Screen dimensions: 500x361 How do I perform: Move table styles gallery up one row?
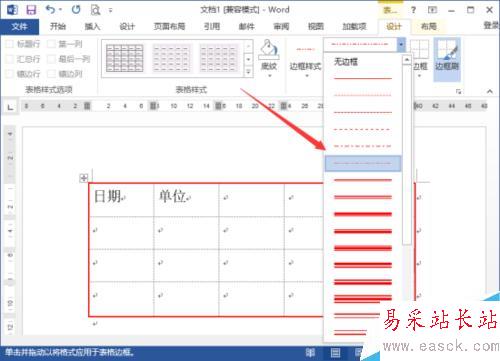pyautogui.click(x=248, y=46)
